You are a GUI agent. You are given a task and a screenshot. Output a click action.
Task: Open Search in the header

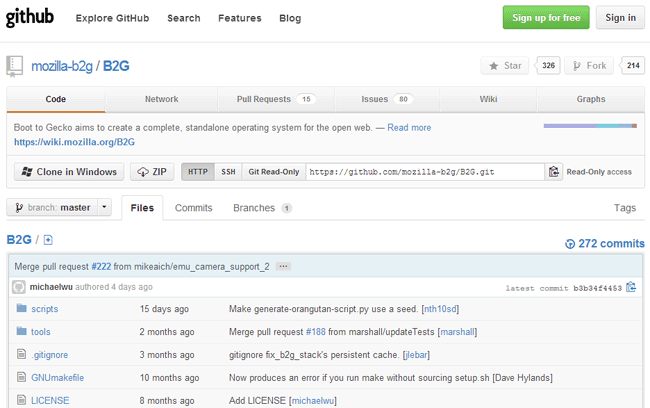tap(184, 18)
